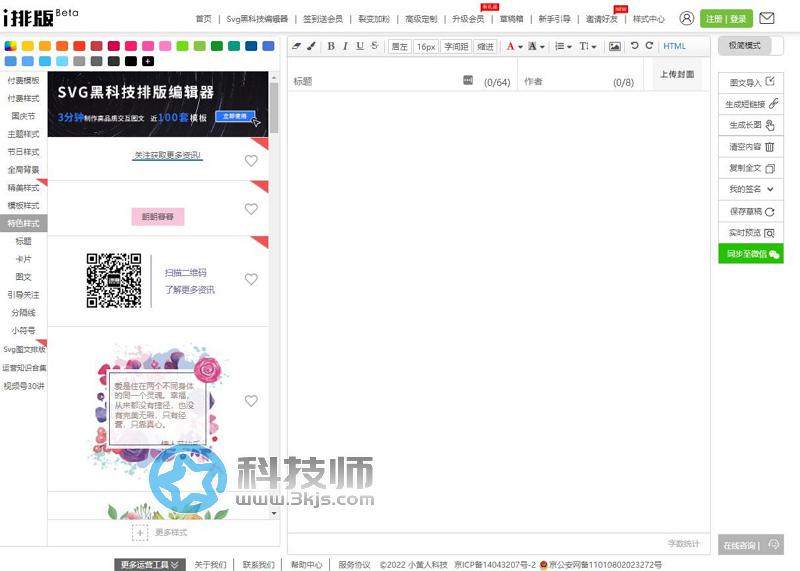
Task: Open 签到送会员 nav item
Action: point(323,19)
